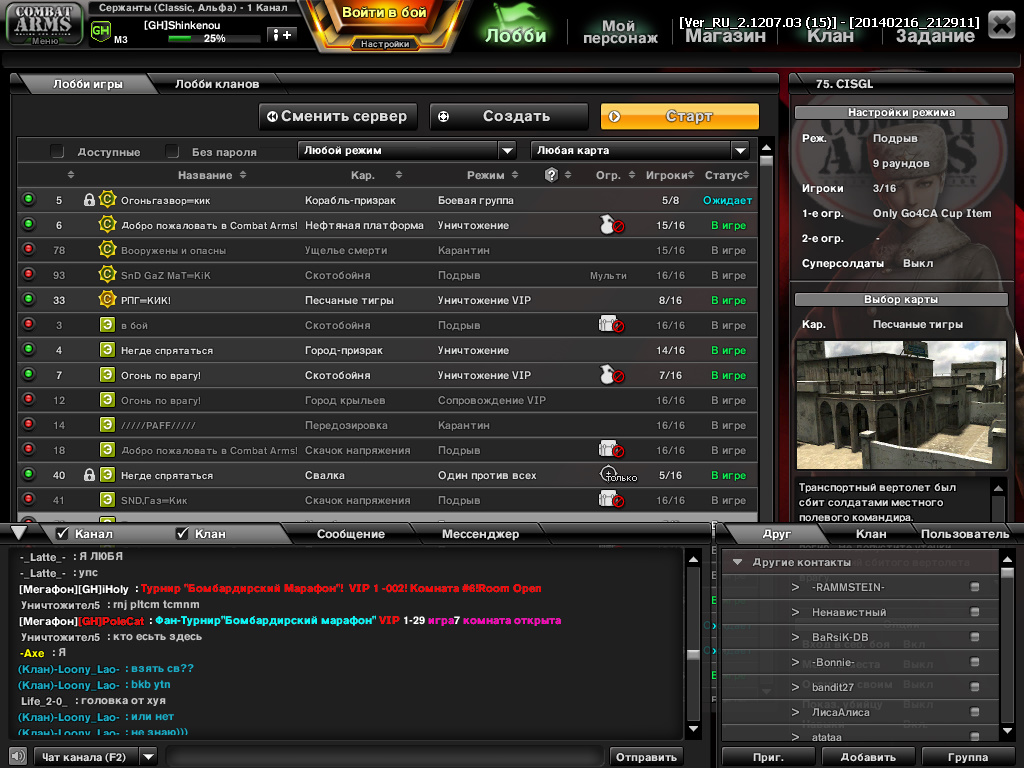Image resolution: width=1024 pixels, height=768 pixels.
Task: Enable the Без пароля filter checkbox
Action: (x=172, y=152)
